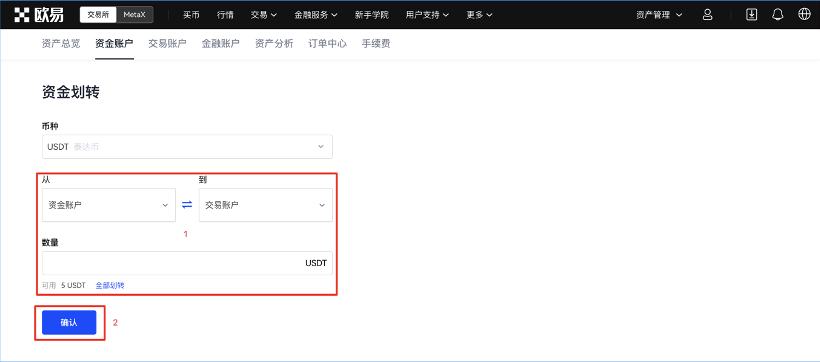Image resolution: width=820 pixels, height=362 pixels.
Task: Click the OKX 欧易 logo
Action: [39, 15]
